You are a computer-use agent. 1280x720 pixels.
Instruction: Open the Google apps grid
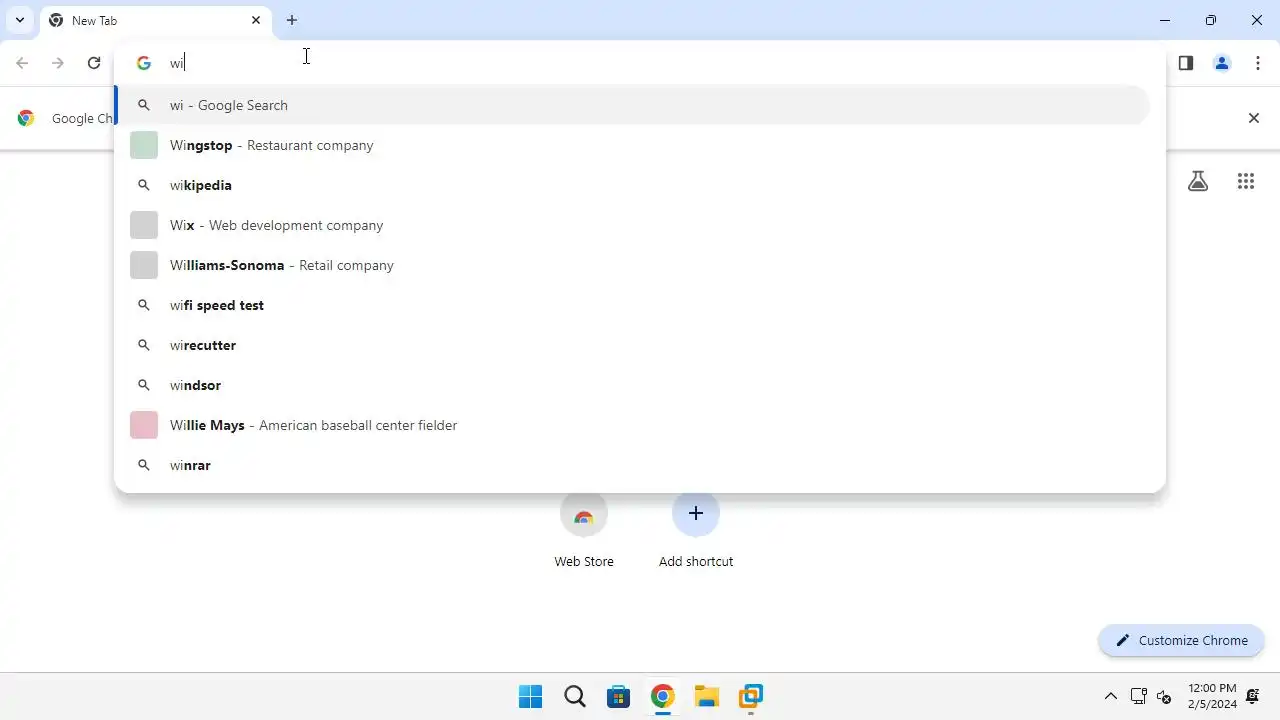[x=1246, y=181]
